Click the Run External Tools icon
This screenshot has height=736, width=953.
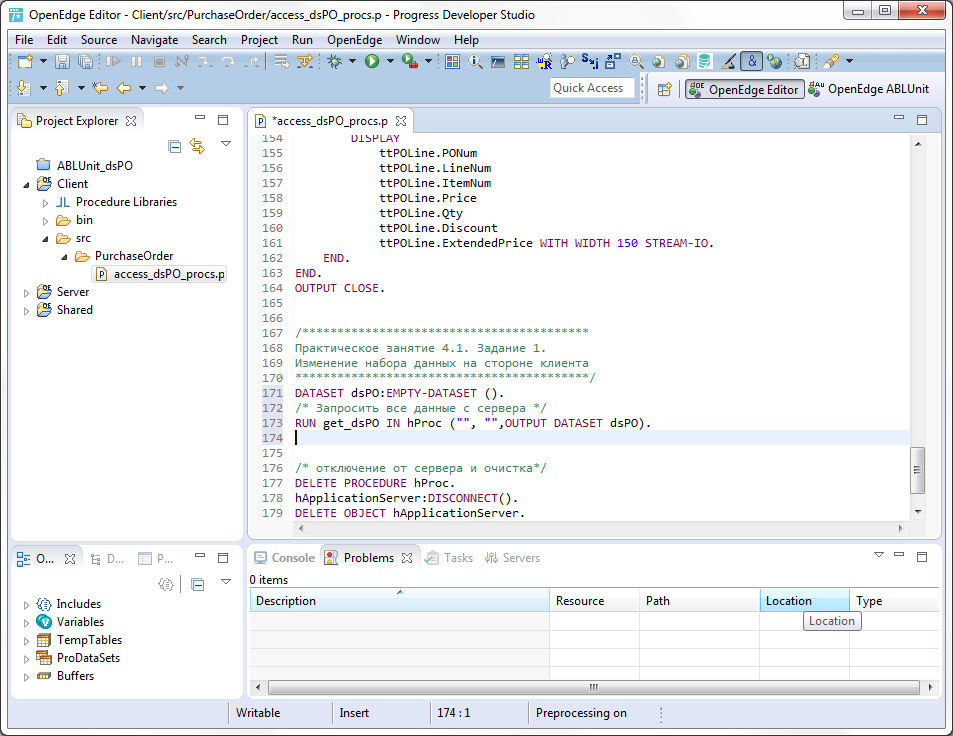coord(410,61)
